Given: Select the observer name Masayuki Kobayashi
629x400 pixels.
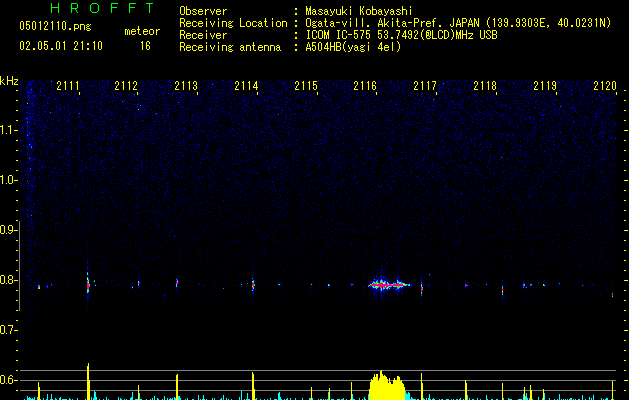Looking at the screenshot, I should [359, 11].
